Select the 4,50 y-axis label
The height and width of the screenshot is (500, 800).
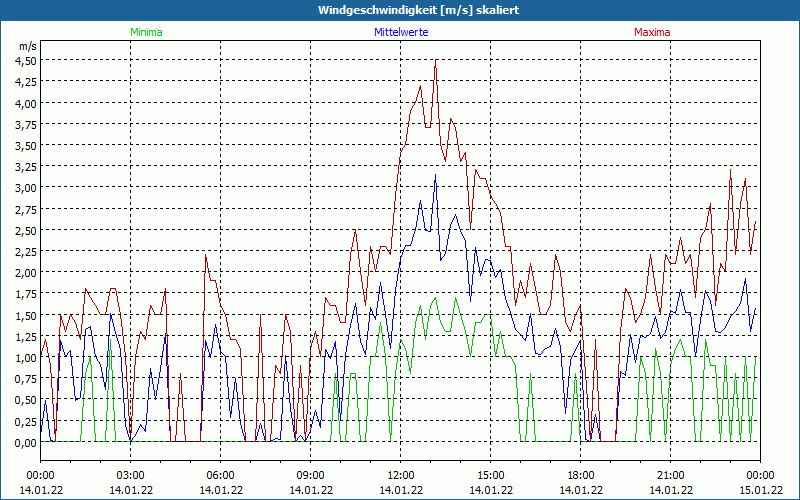point(26,60)
